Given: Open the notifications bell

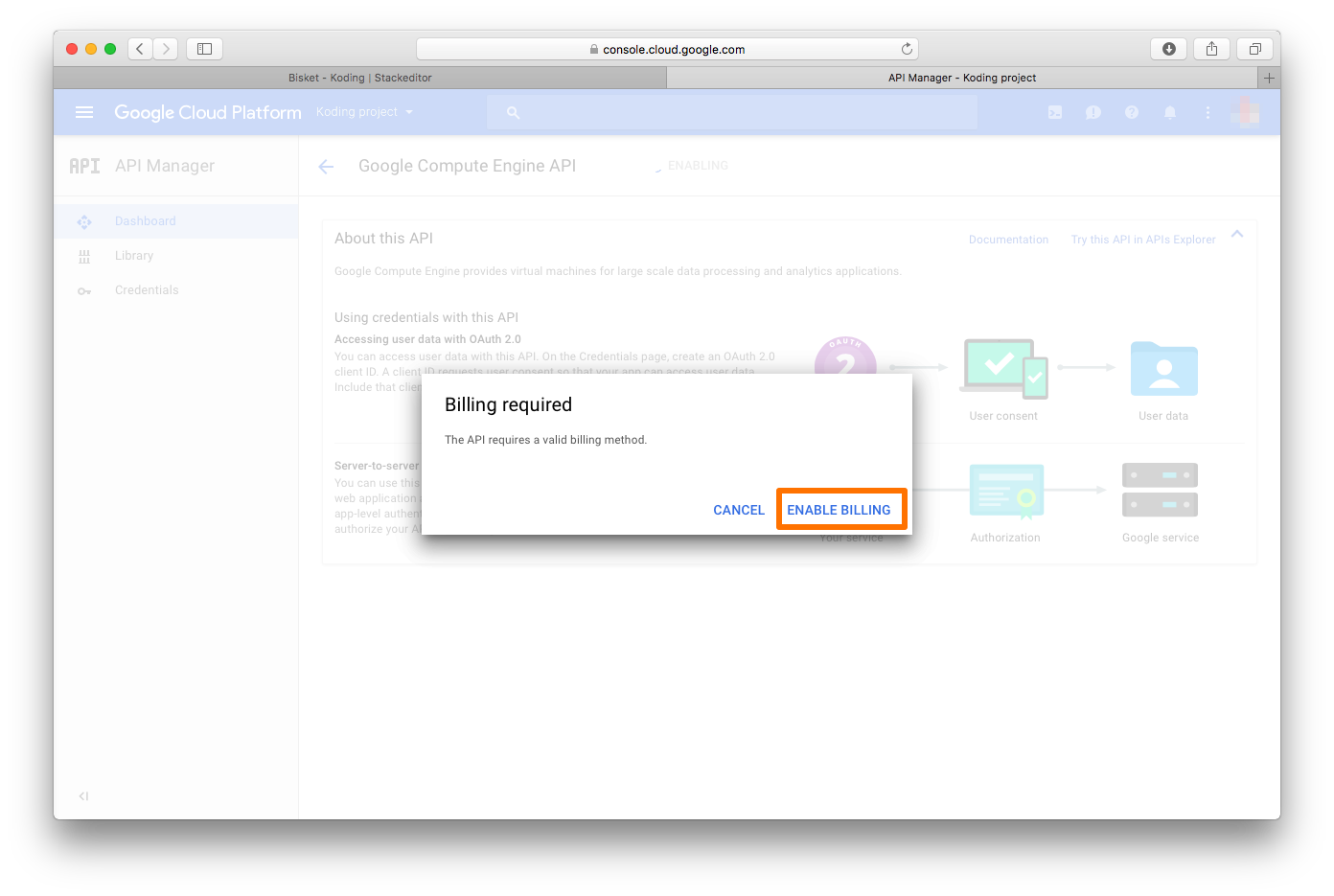Looking at the screenshot, I should coord(1170,112).
